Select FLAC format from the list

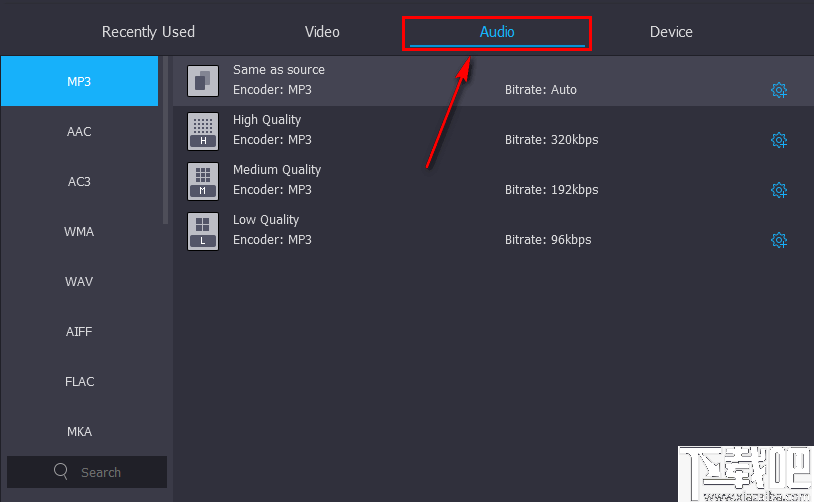[x=79, y=382]
